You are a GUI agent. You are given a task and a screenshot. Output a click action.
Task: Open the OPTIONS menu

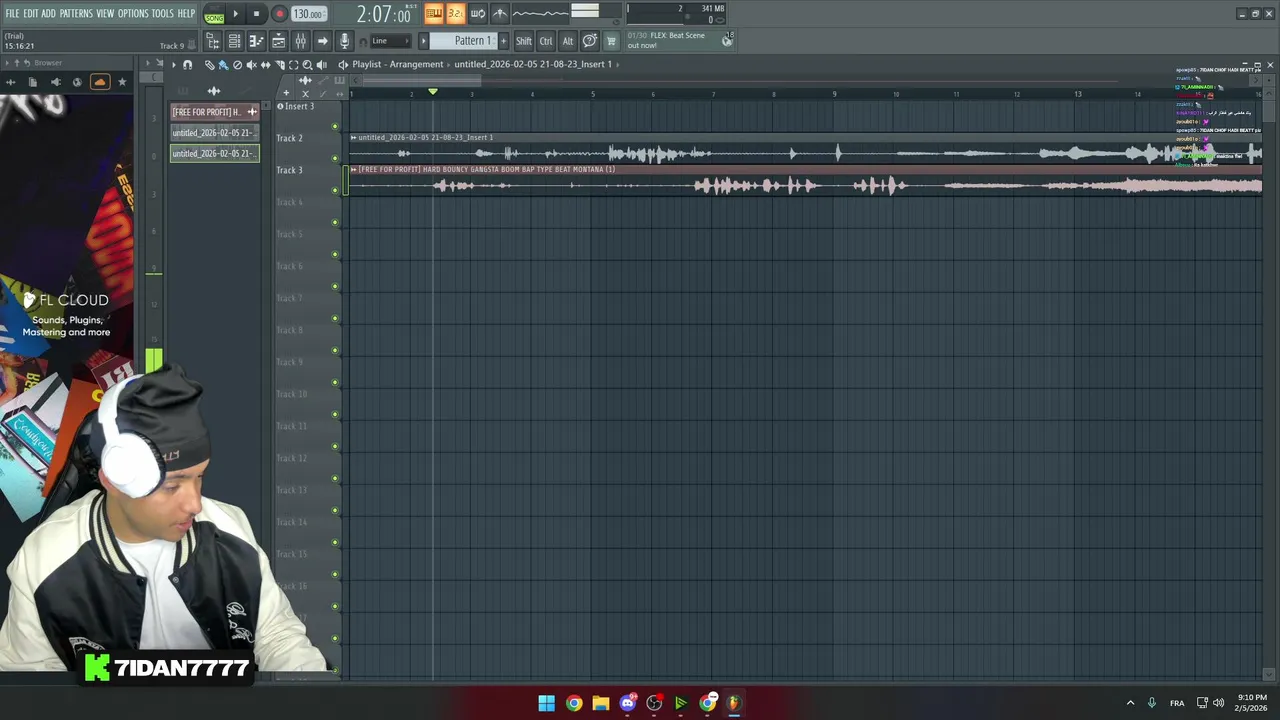pos(133,13)
